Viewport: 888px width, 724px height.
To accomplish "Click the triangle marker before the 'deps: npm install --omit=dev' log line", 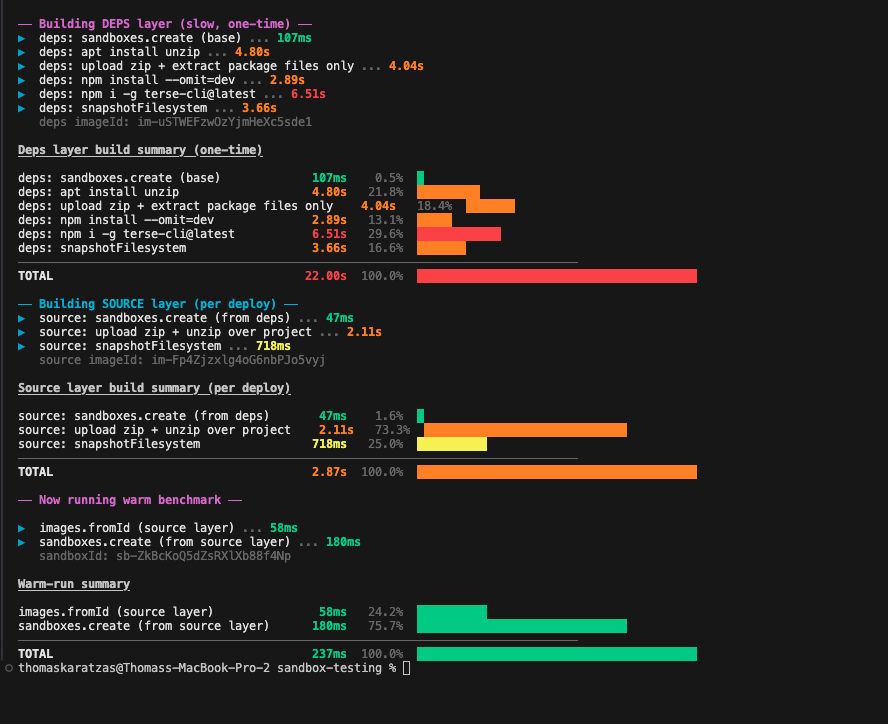I will pos(22,80).
